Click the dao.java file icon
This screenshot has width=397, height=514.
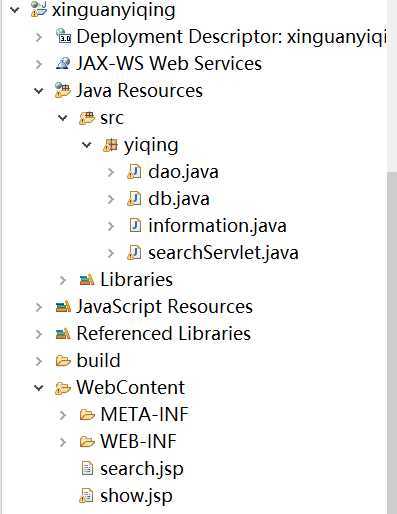click(134, 172)
